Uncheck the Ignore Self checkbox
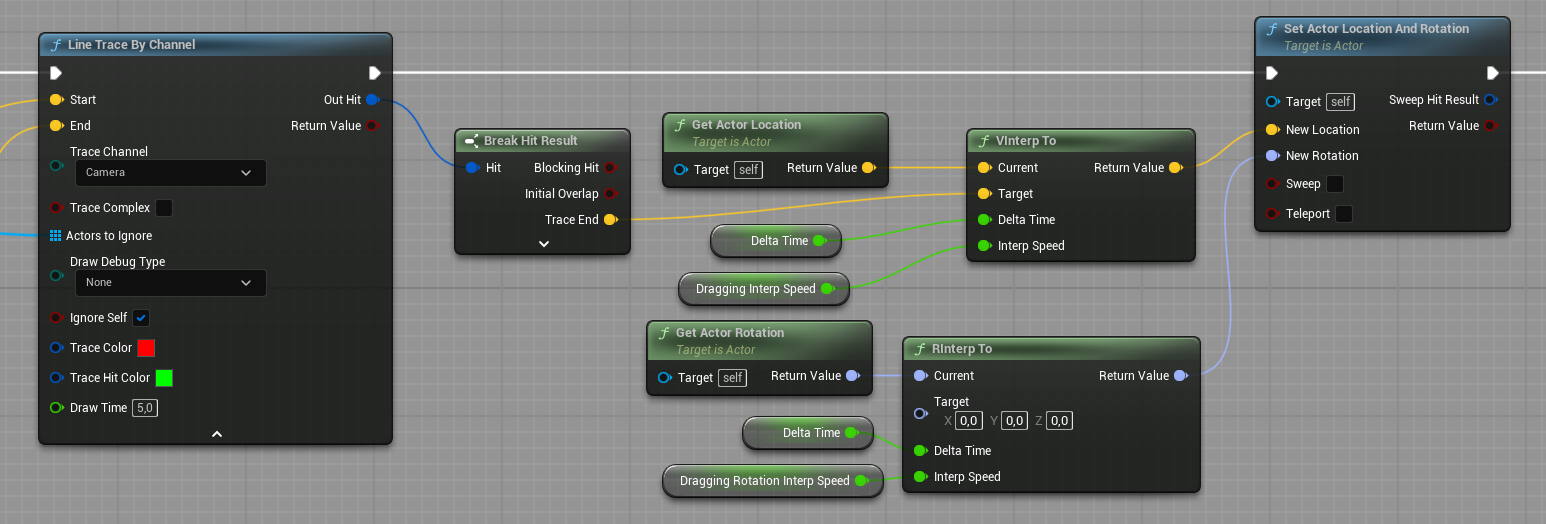Screen dimensions: 1546x524 [x=141, y=318]
